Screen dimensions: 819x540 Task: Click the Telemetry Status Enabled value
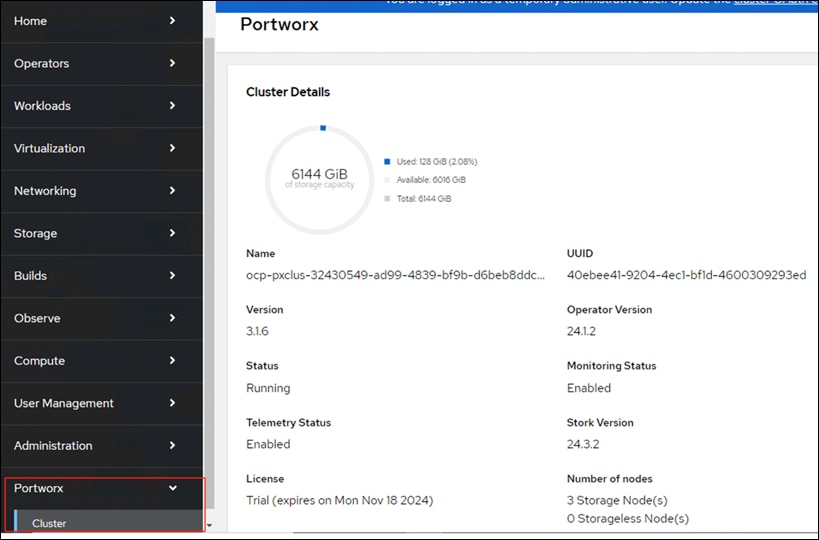[x=268, y=444]
